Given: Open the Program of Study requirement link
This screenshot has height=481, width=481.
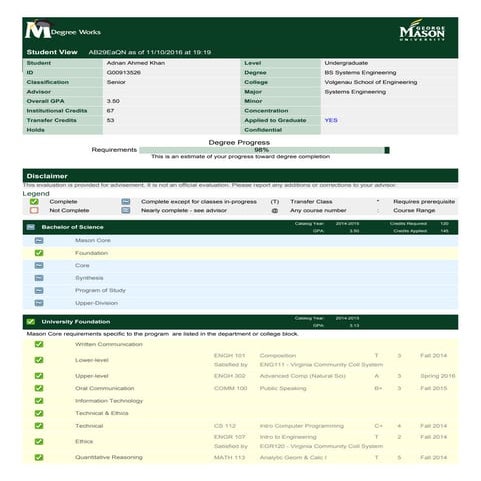Looking at the screenshot, I should tap(100, 291).
